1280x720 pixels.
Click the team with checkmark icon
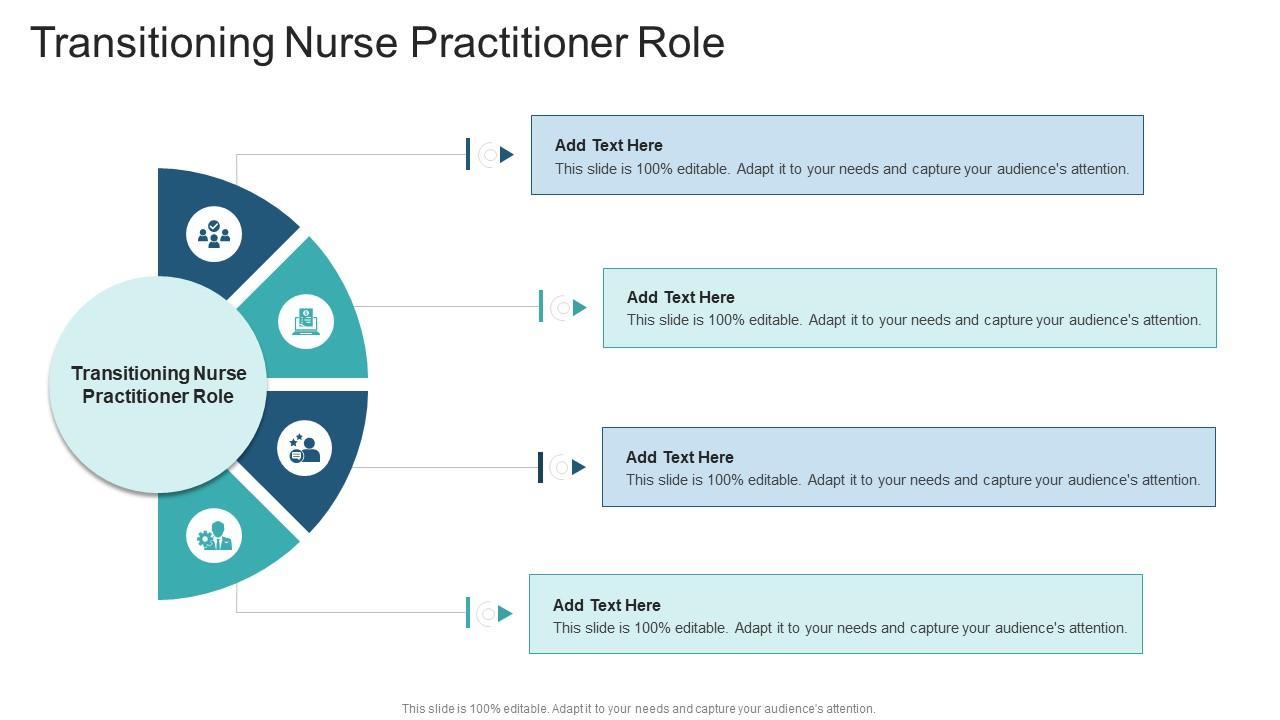click(x=214, y=234)
